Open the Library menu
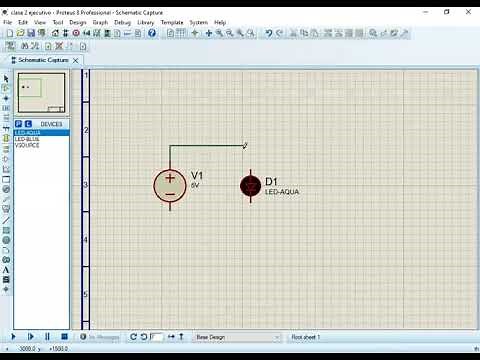The image size is (480, 360). [146, 22]
